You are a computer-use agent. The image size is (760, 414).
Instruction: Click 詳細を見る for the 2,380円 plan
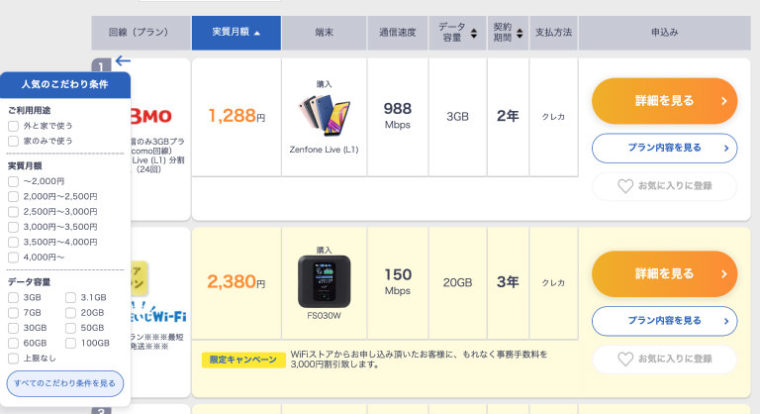point(665,274)
